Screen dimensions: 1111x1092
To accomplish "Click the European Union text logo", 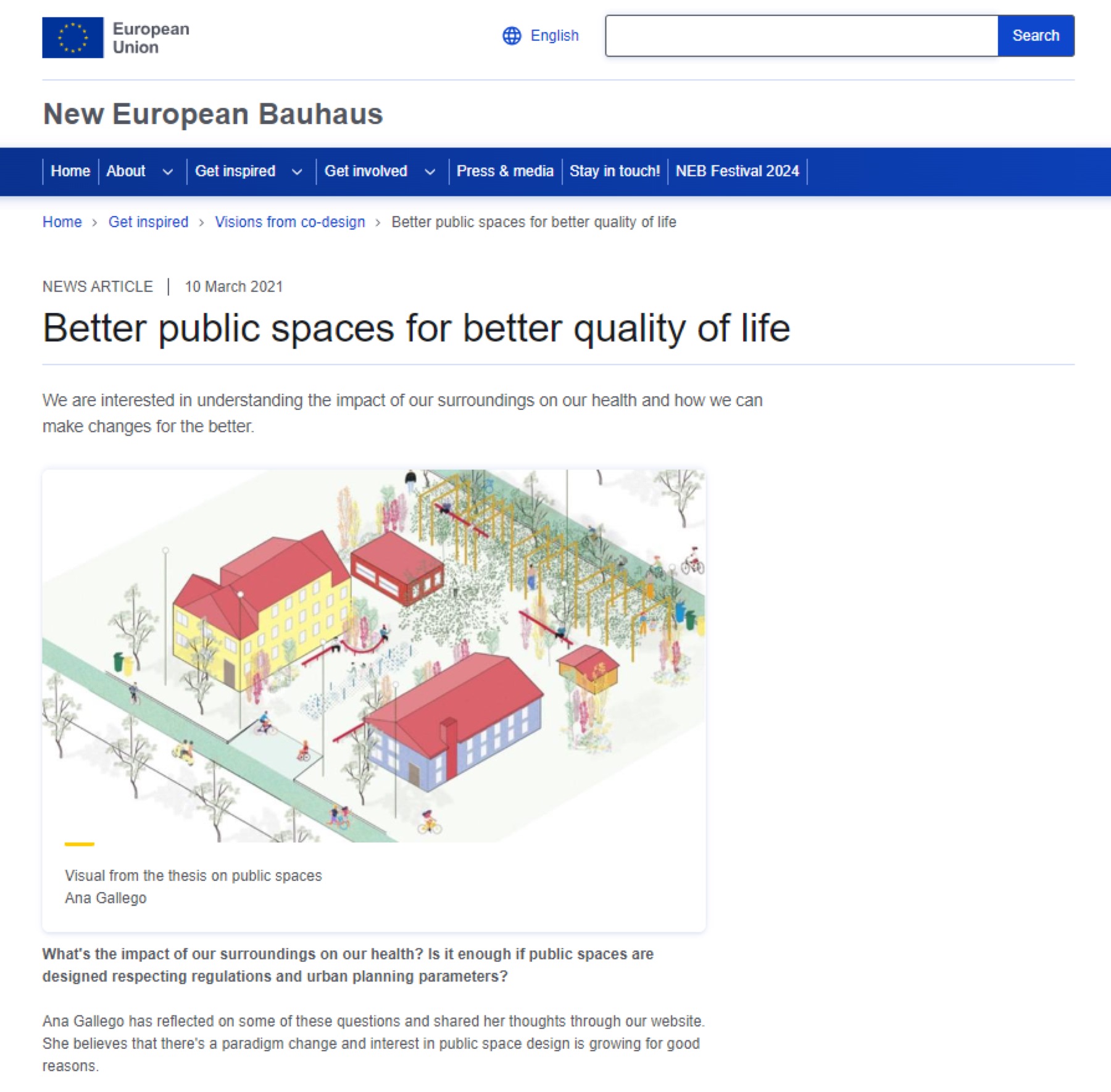I will point(151,38).
